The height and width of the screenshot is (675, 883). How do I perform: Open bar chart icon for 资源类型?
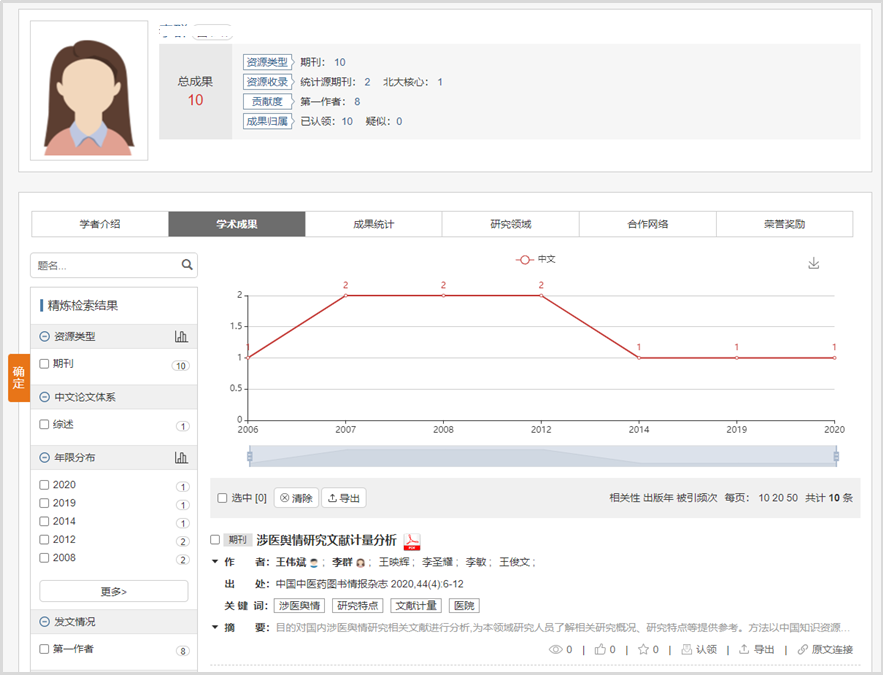point(181,337)
